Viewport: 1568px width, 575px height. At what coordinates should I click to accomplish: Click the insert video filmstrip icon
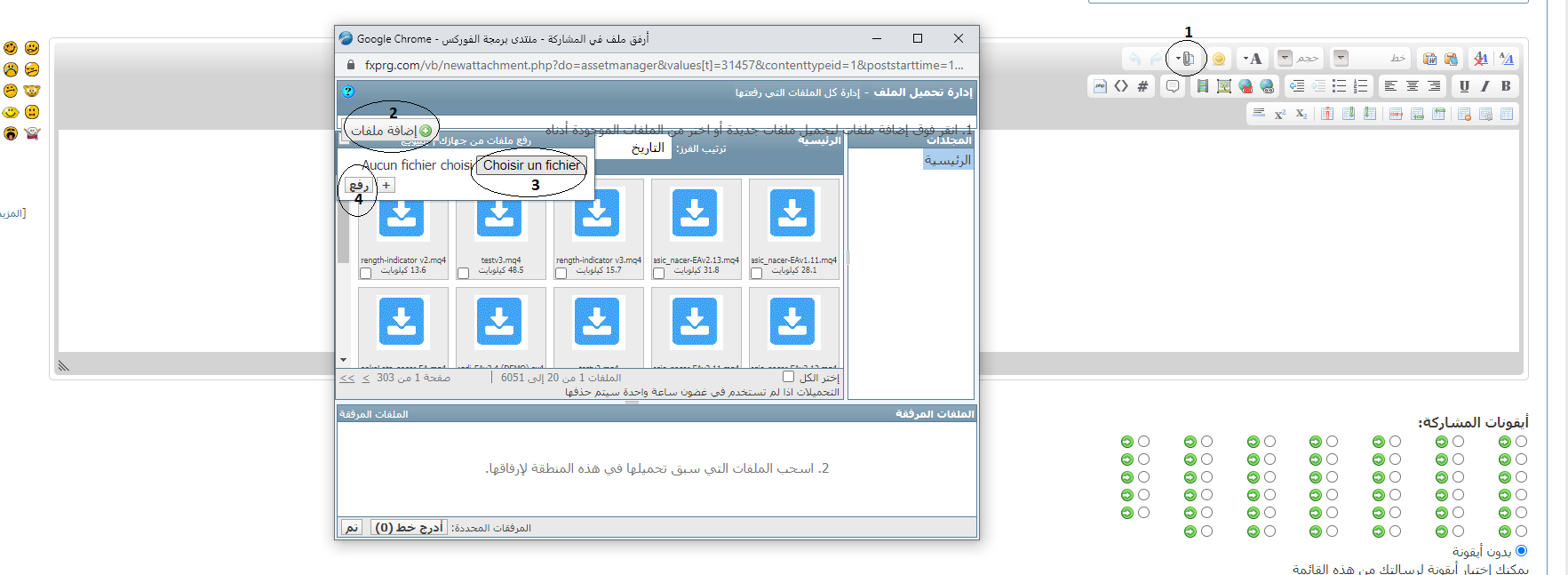point(1202,86)
